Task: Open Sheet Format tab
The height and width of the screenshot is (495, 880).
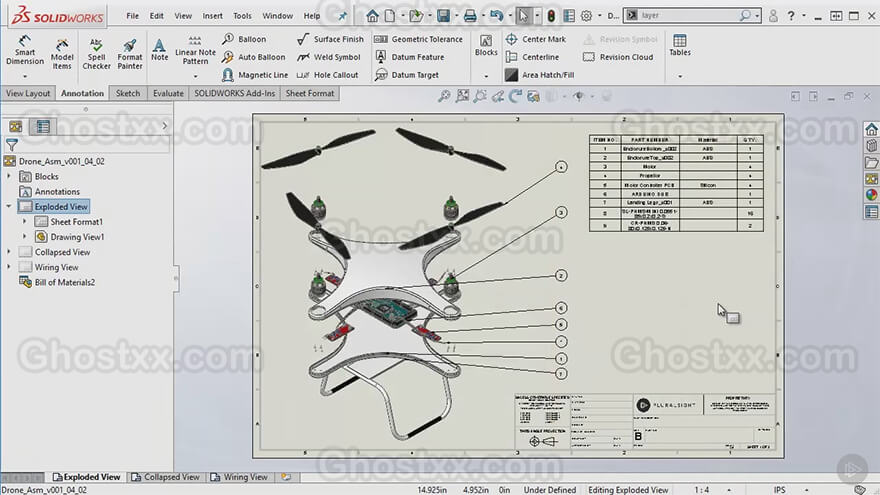Action: coord(309,93)
